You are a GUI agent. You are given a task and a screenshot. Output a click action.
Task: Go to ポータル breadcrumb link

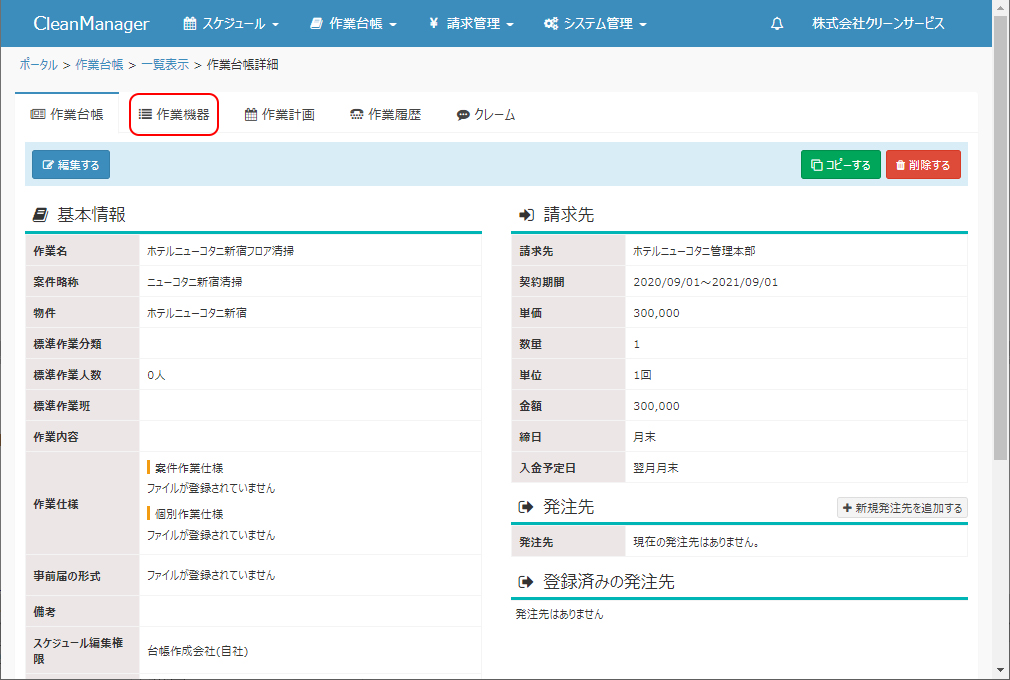click(38, 65)
